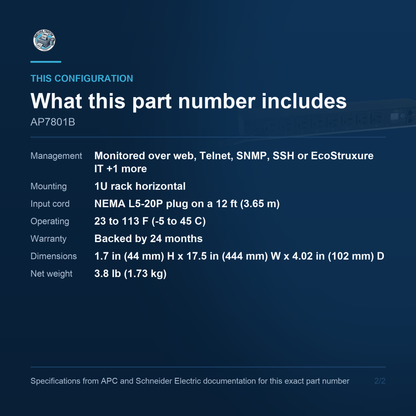The image size is (416, 416).
Task: Select the Operating row label
Action: 50,221
